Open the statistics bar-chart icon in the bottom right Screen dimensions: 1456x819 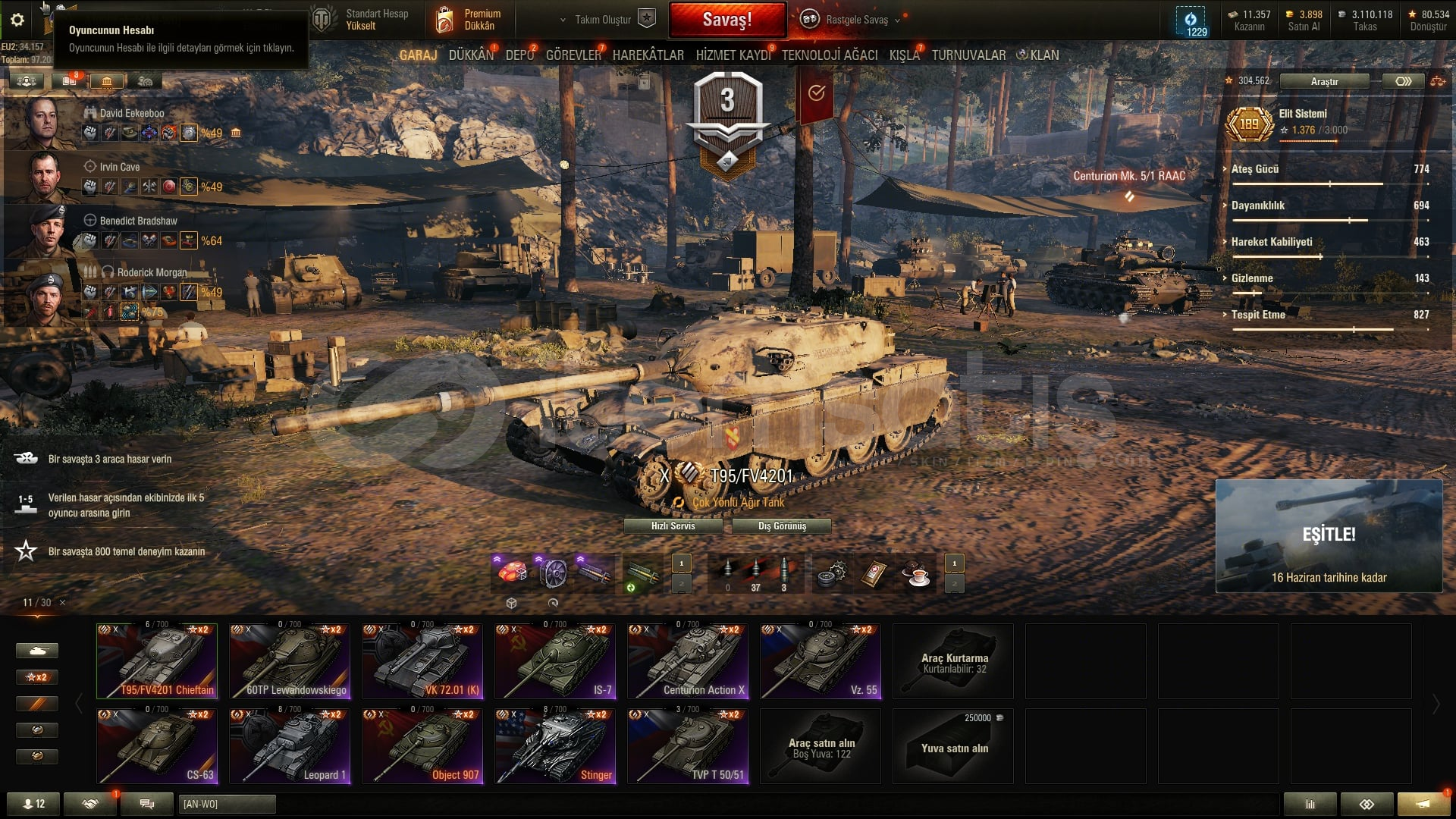pos(1310,804)
